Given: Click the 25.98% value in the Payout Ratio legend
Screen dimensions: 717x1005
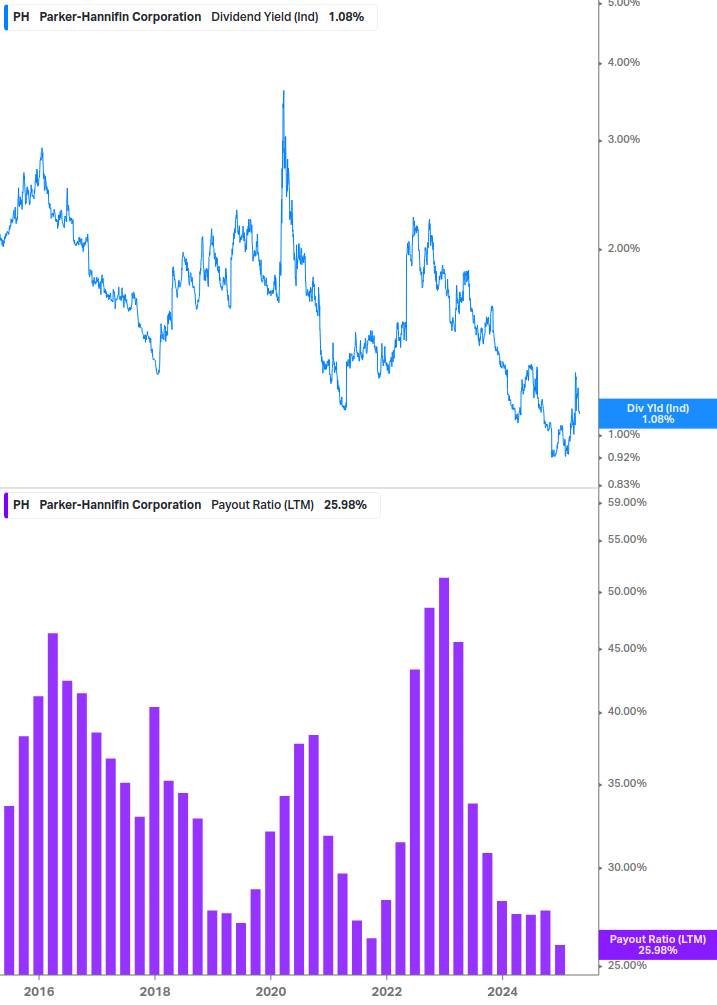Looking at the screenshot, I should [345, 505].
